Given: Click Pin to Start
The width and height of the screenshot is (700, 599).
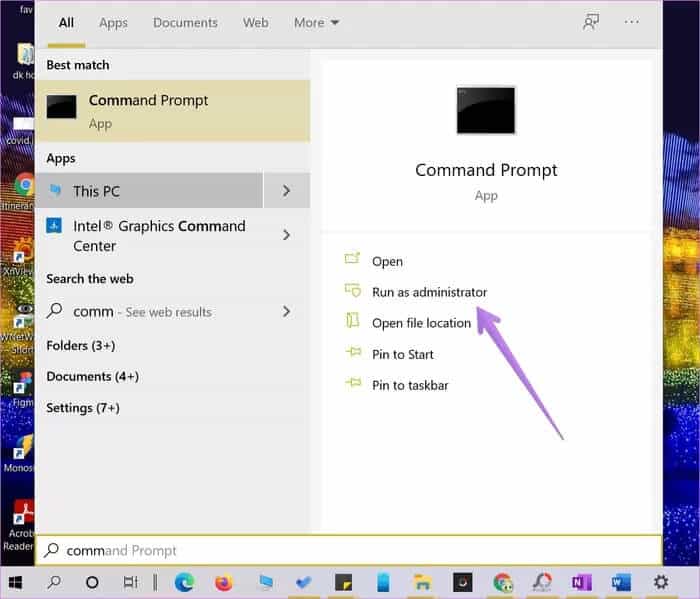Looking at the screenshot, I should point(403,354).
